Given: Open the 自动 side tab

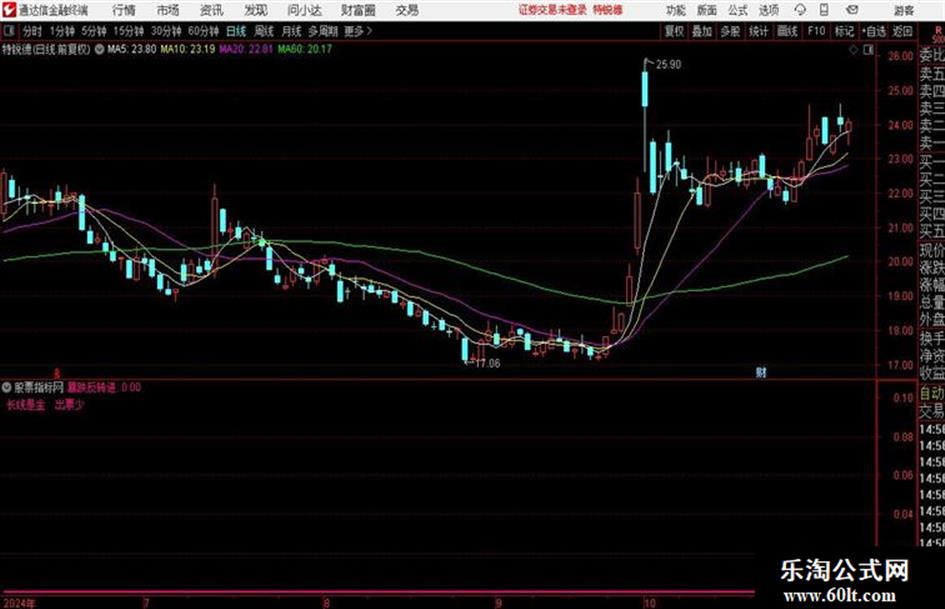Looking at the screenshot, I should pyautogui.click(x=932, y=393).
